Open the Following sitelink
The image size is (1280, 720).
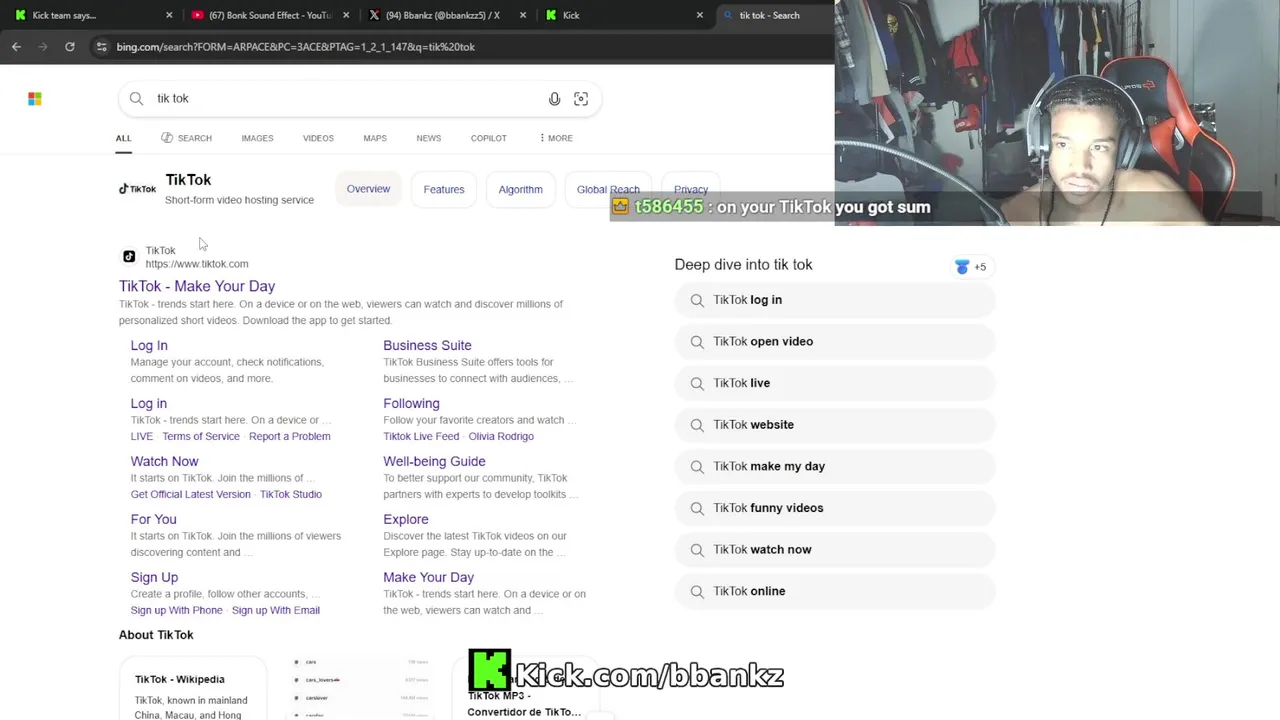pos(411,403)
